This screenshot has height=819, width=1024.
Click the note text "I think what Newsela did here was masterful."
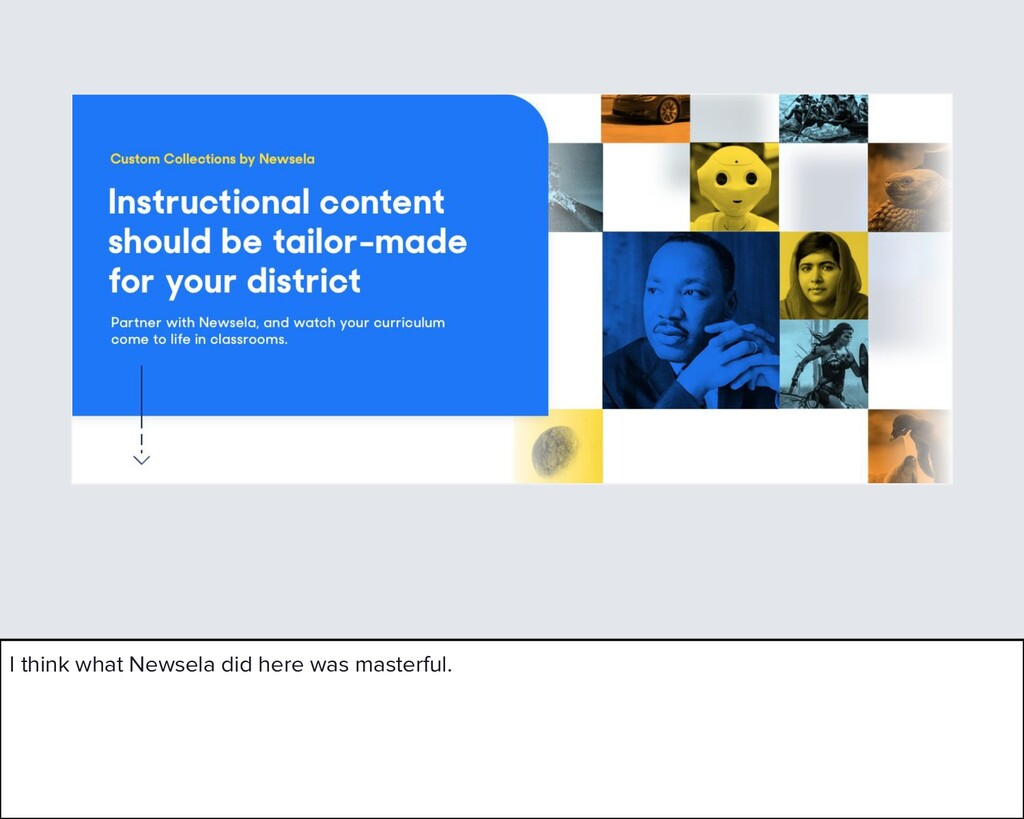(x=231, y=665)
